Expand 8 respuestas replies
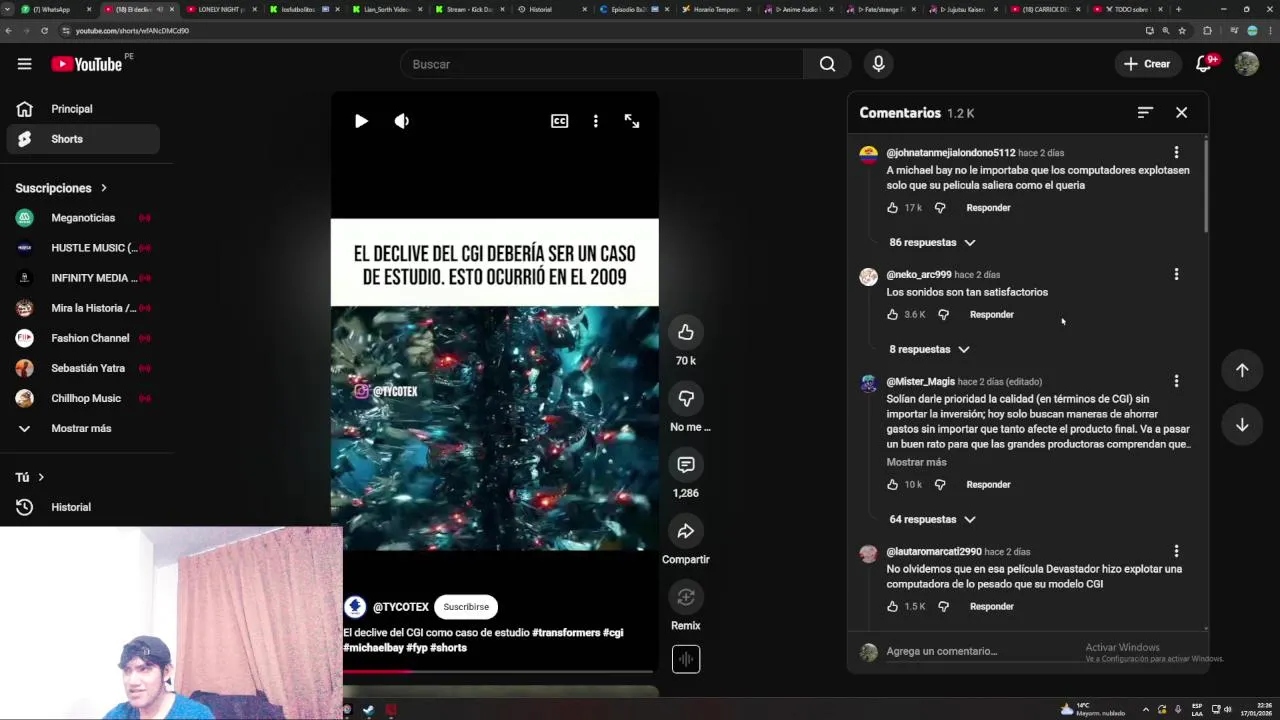This screenshot has height=720, width=1280. (929, 349)
